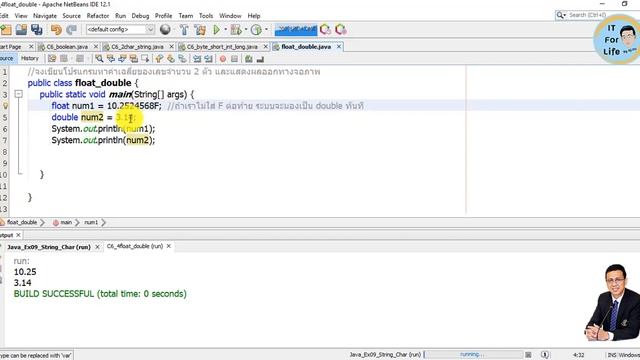Open the Debug menu
Screen dimensions: 640x360
[x=140, y=16]
